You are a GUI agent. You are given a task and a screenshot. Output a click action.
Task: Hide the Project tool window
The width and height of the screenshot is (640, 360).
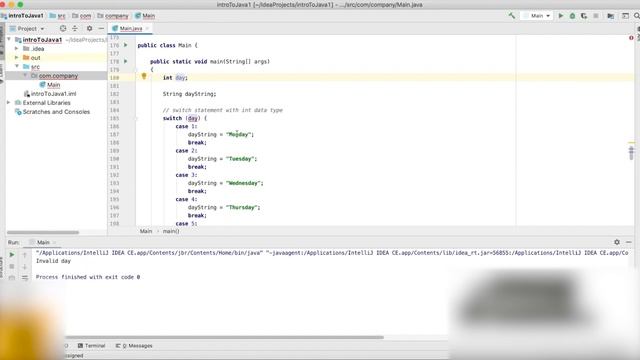tap(101, 29)
